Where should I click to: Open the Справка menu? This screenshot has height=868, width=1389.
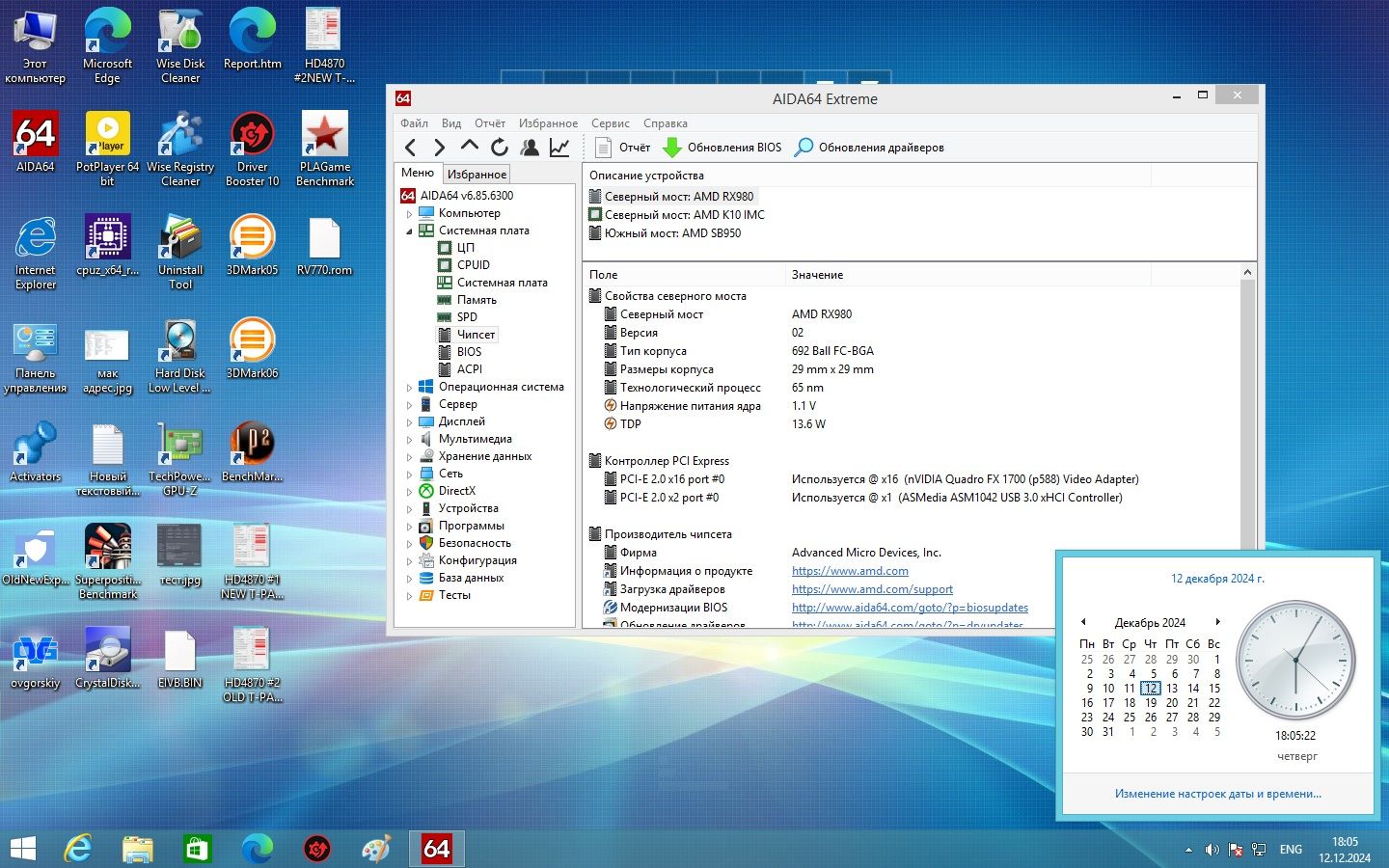[666, 123]
